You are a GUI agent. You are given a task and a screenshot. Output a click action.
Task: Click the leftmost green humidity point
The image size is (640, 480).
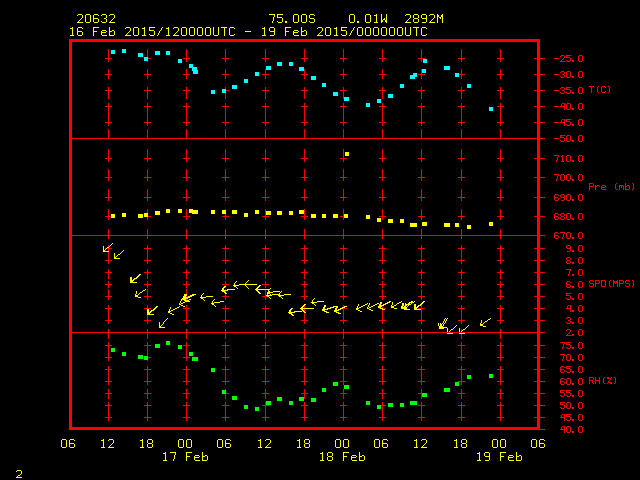113,350
